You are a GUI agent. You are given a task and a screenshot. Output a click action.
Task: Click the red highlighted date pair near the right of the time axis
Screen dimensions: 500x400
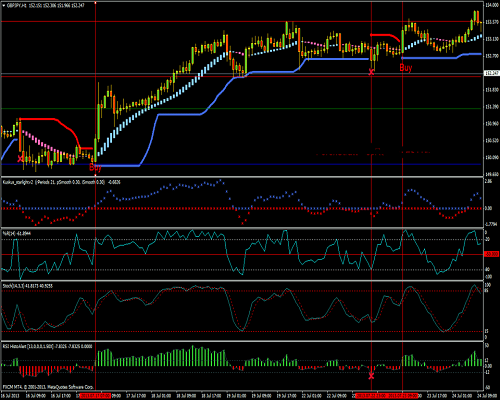(386, 396)
